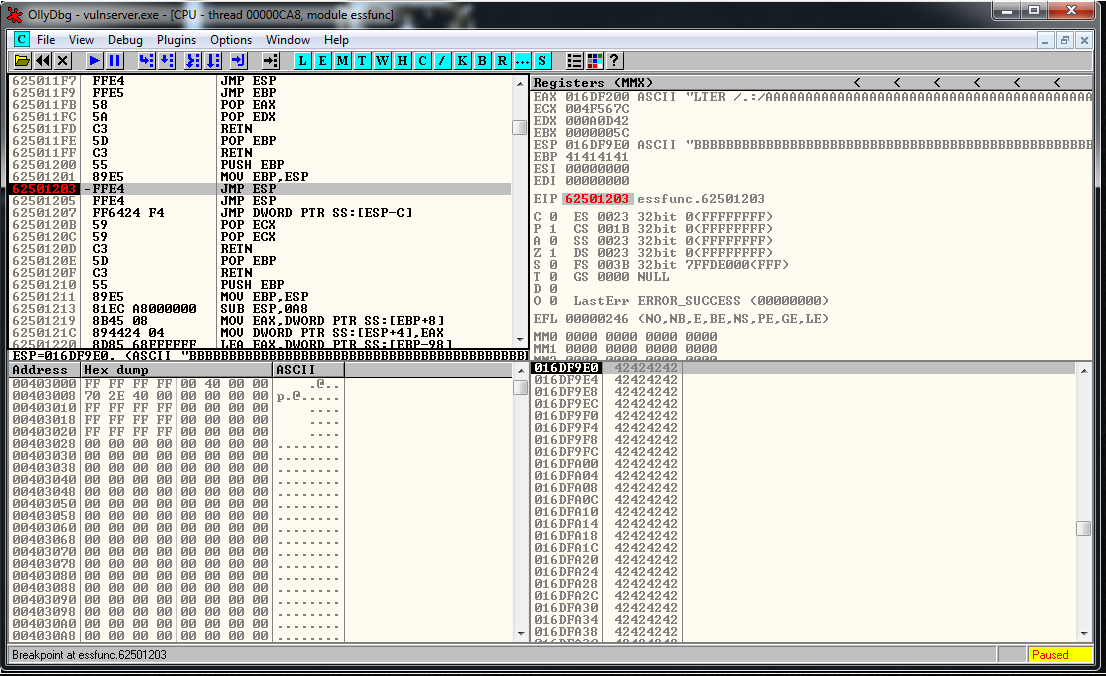Step into the next instruction
Viewport: 1106px width, 676px height.
[145, 60]
